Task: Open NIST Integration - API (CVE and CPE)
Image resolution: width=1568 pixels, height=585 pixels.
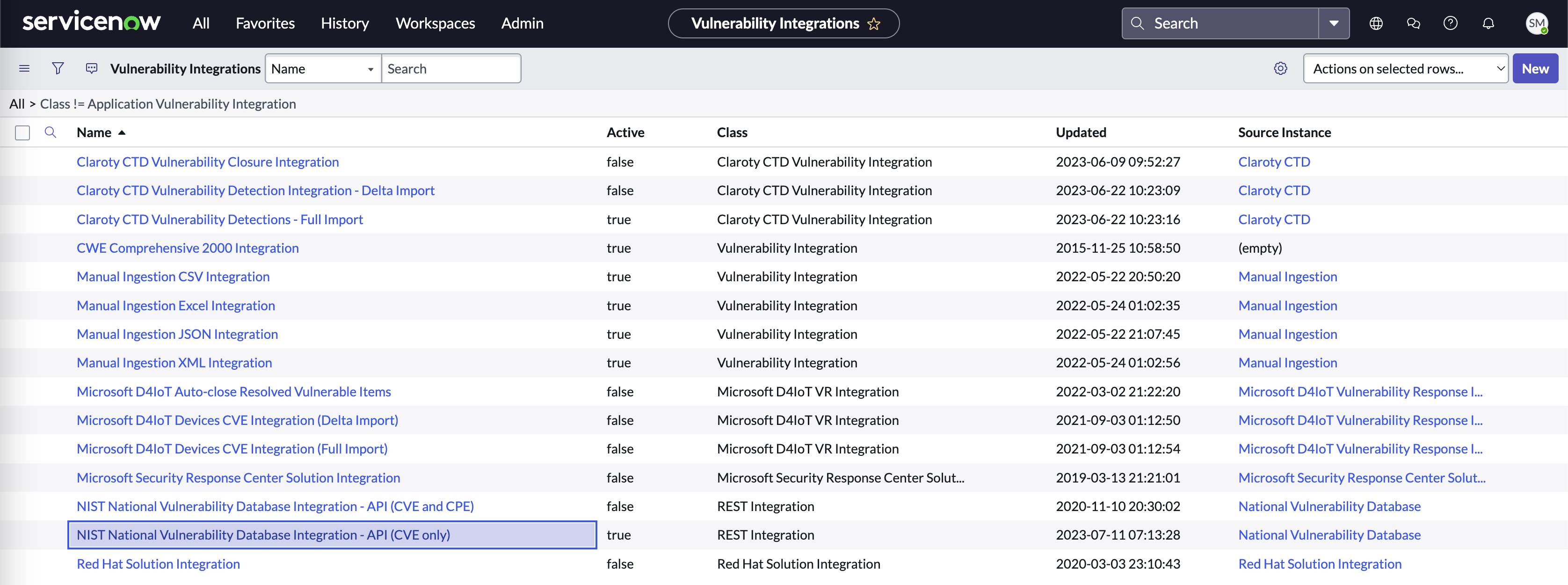Action: [x=275, y=506]
